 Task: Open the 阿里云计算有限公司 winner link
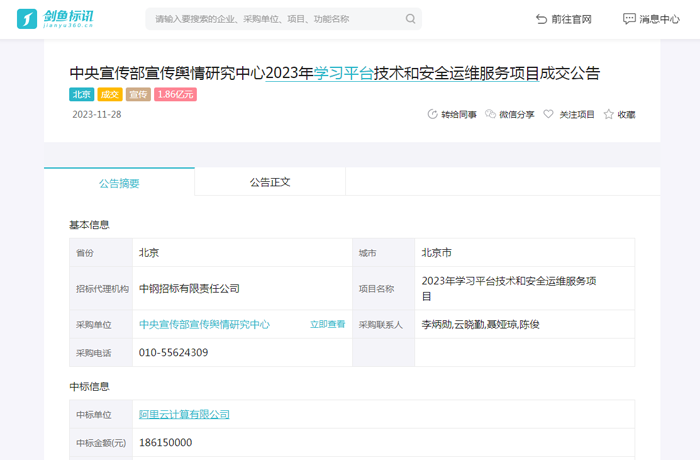pos(184,414)
